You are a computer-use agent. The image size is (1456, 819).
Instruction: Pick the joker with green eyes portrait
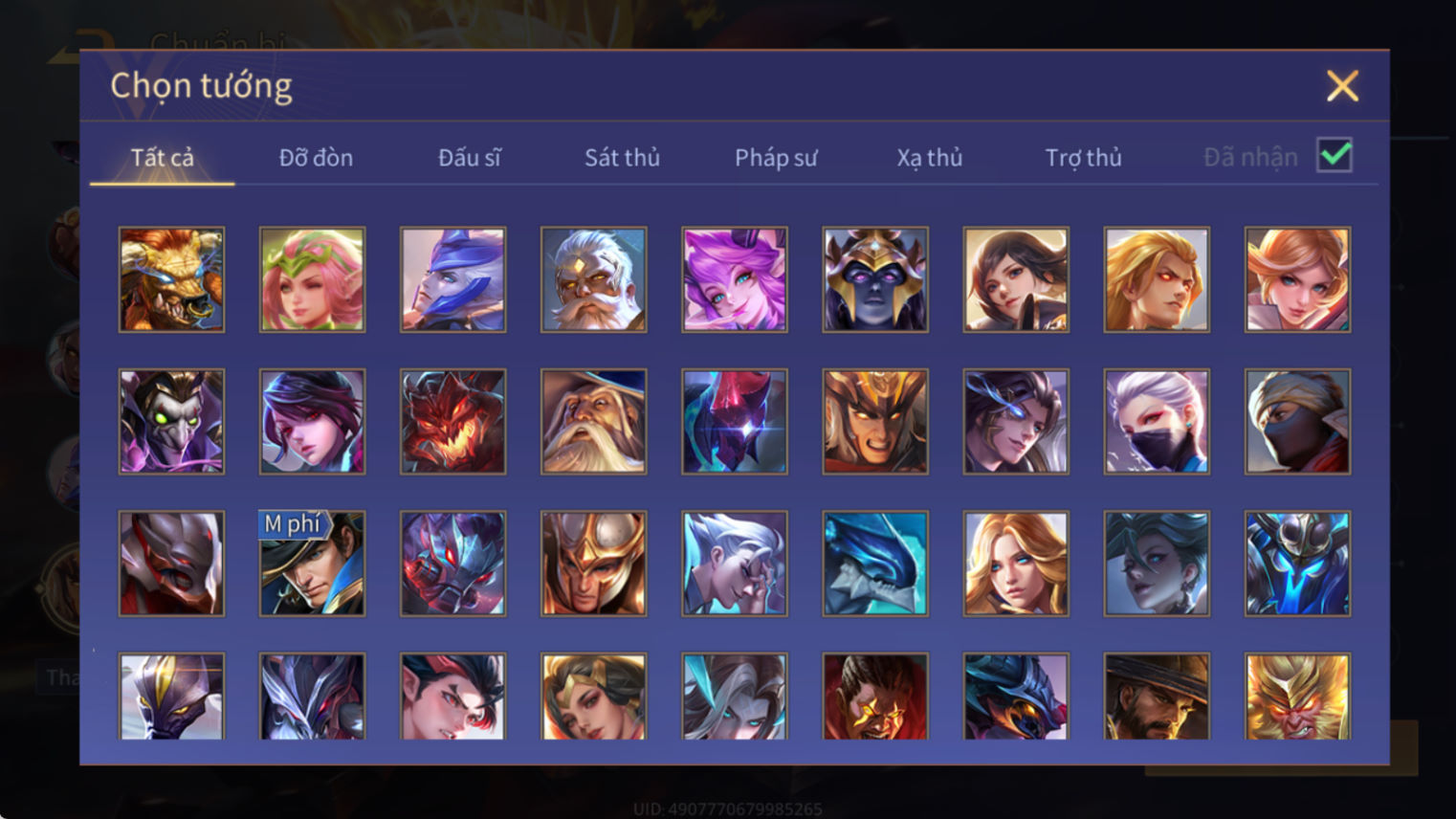click(x=171, y=421)
